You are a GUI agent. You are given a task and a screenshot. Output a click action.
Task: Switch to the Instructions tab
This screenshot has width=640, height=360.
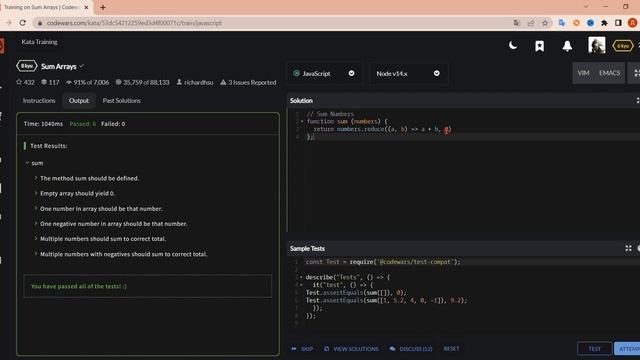point(39,100)
